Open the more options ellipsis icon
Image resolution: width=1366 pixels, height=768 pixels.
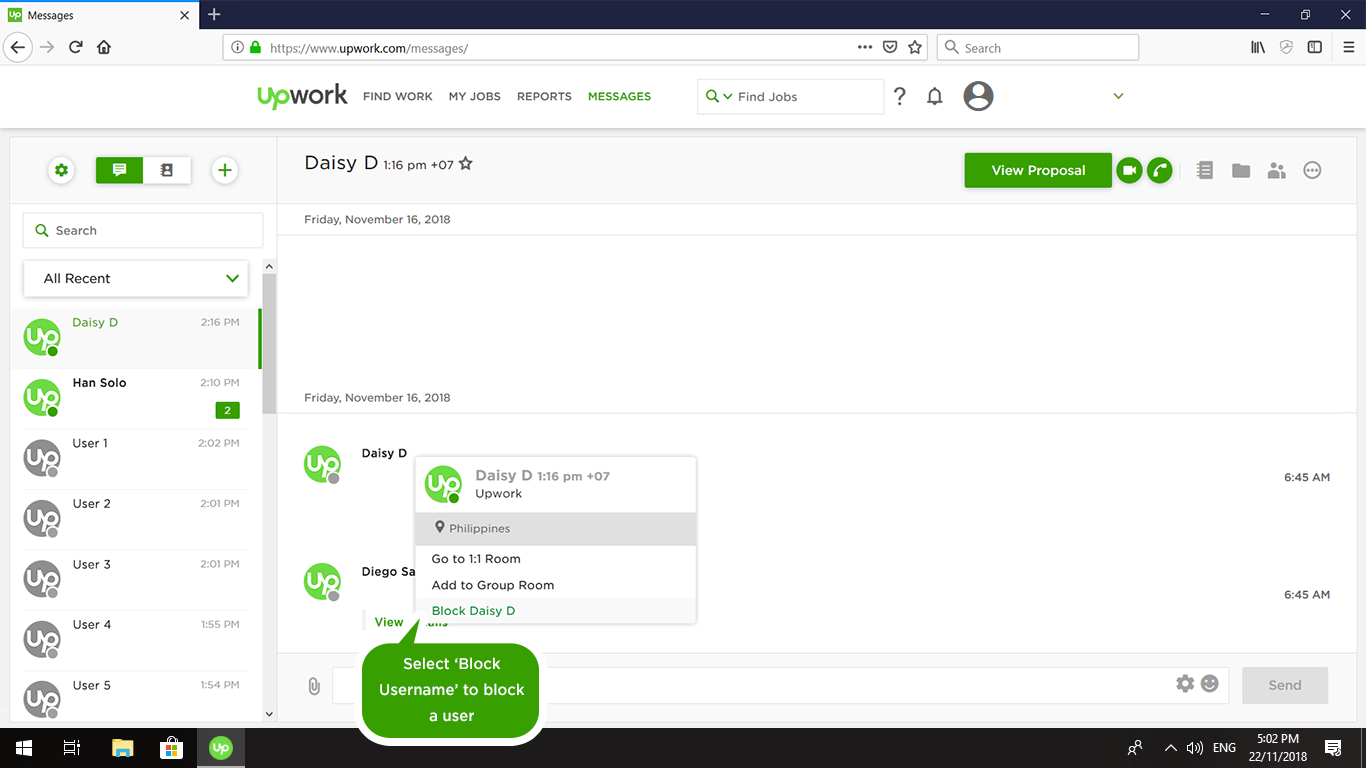pyautogui.click(x=1312, y=171)
